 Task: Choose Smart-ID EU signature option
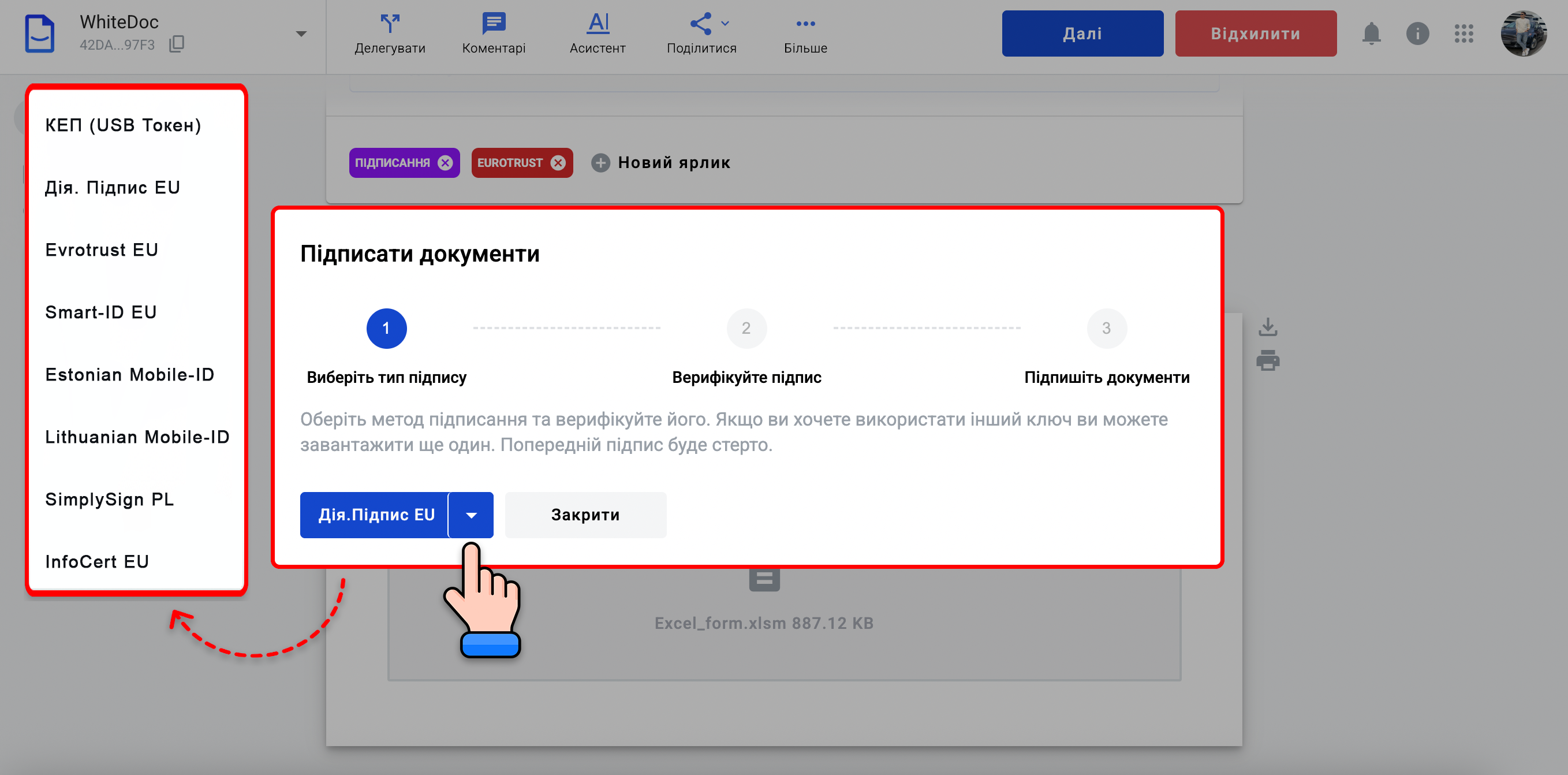click(x=101, y=312)
